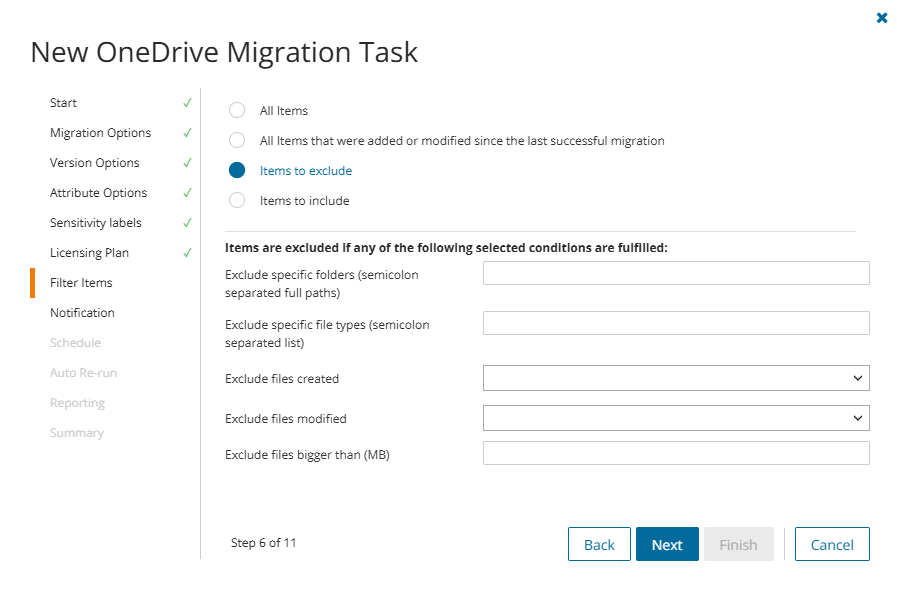The height and width of the screenshot is (591, 900).
Task: Navigate to the Attribute Options step
Action: pyautogui.click(x=98, y=193)
